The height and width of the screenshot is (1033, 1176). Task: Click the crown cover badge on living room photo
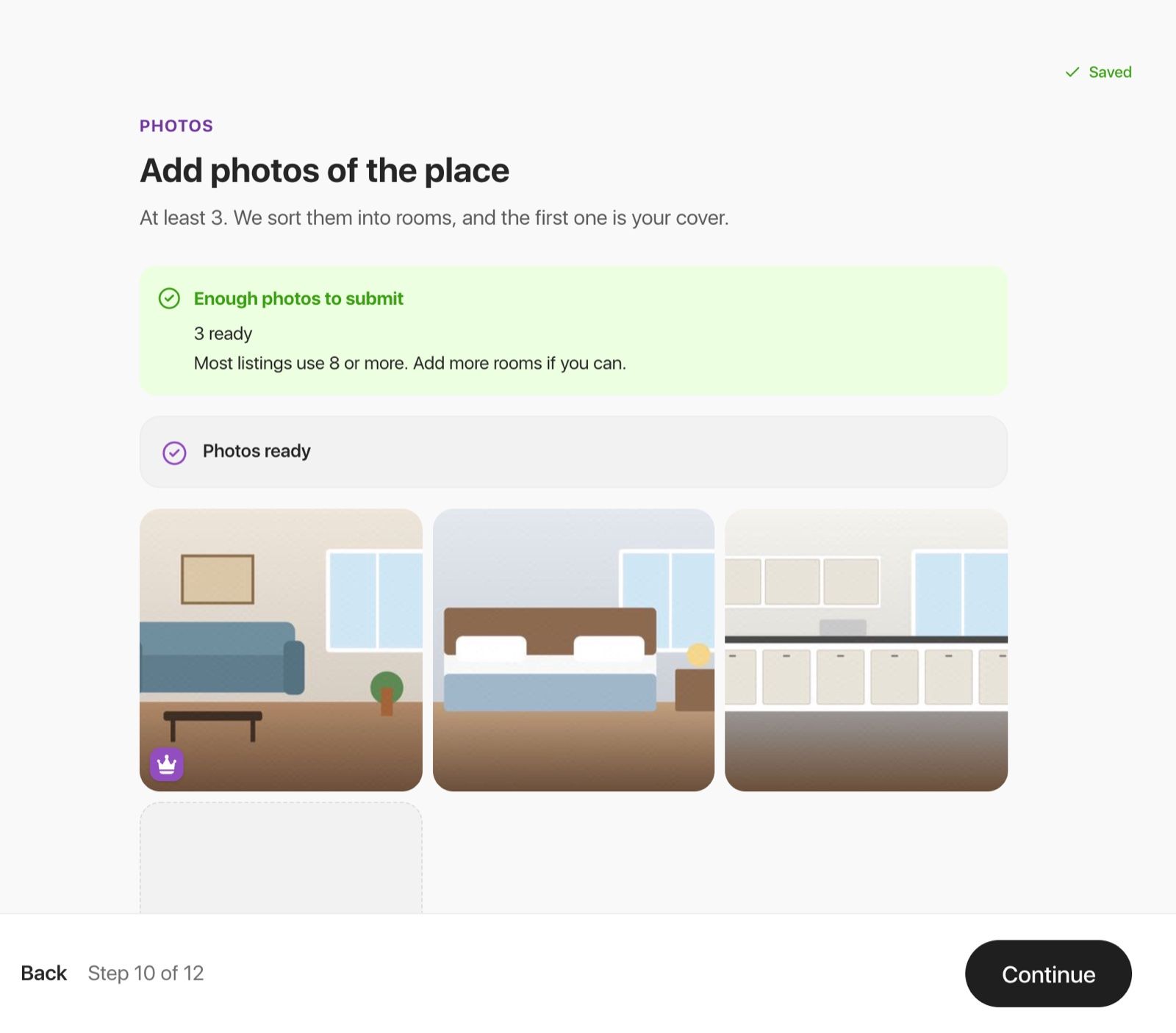pos(167,764)
